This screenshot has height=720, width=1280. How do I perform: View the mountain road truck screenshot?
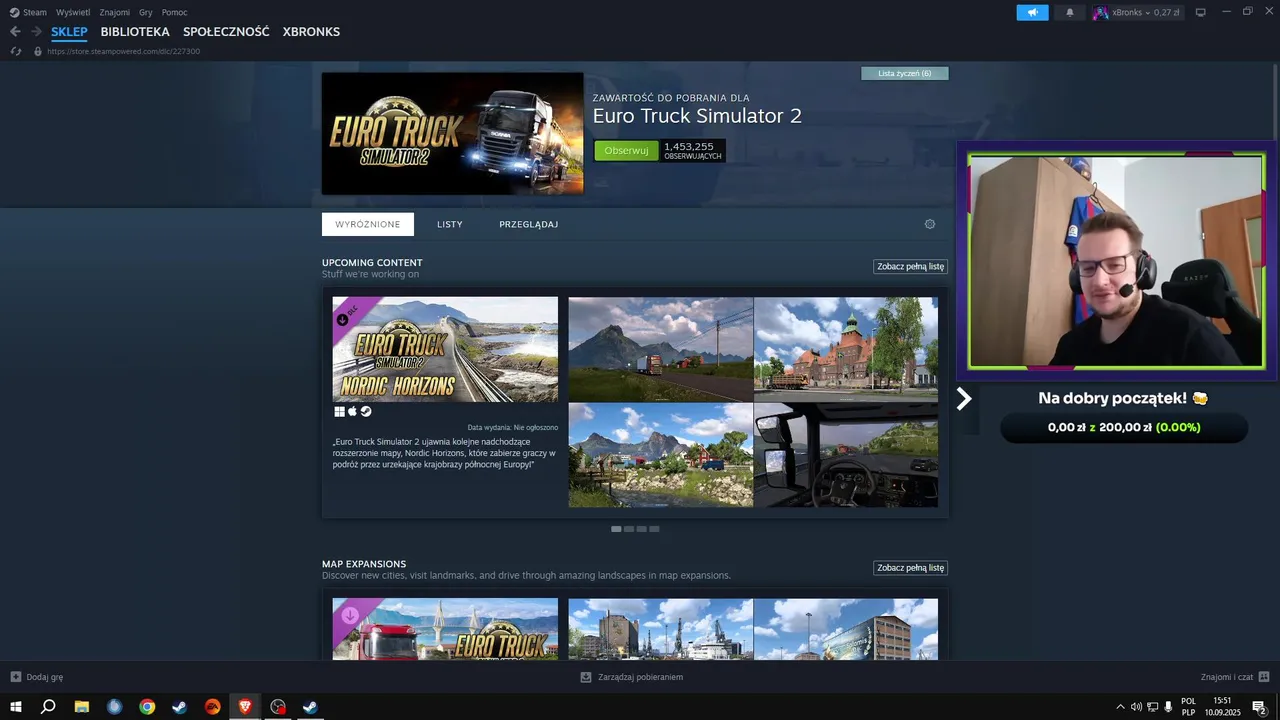(660, 349)
